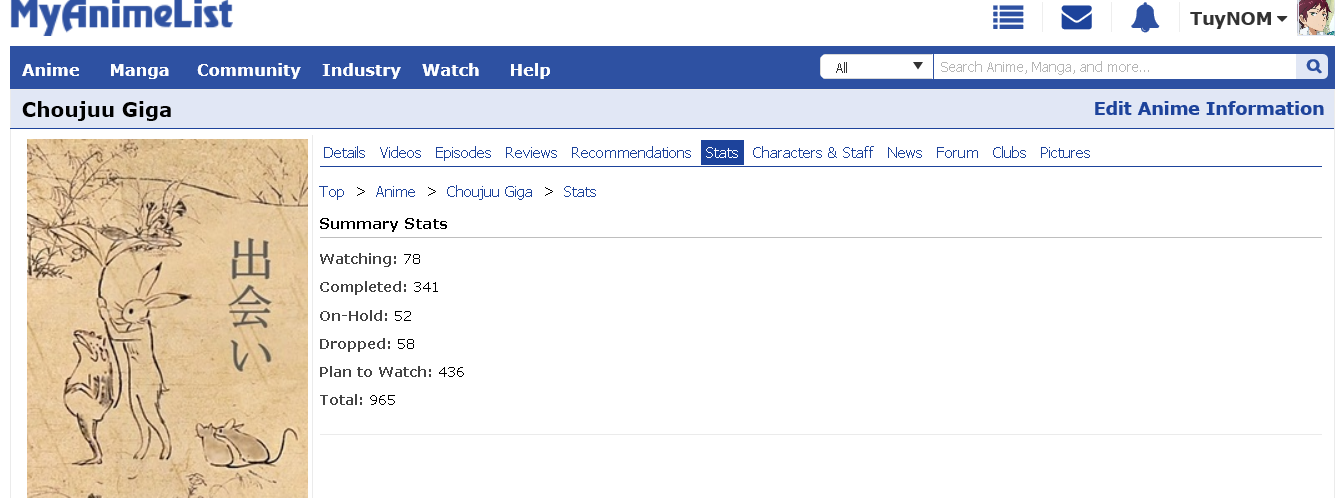1342x498 pixels.
Task: Open the search category 'All' dropdown
Action: tap(877, 67)
